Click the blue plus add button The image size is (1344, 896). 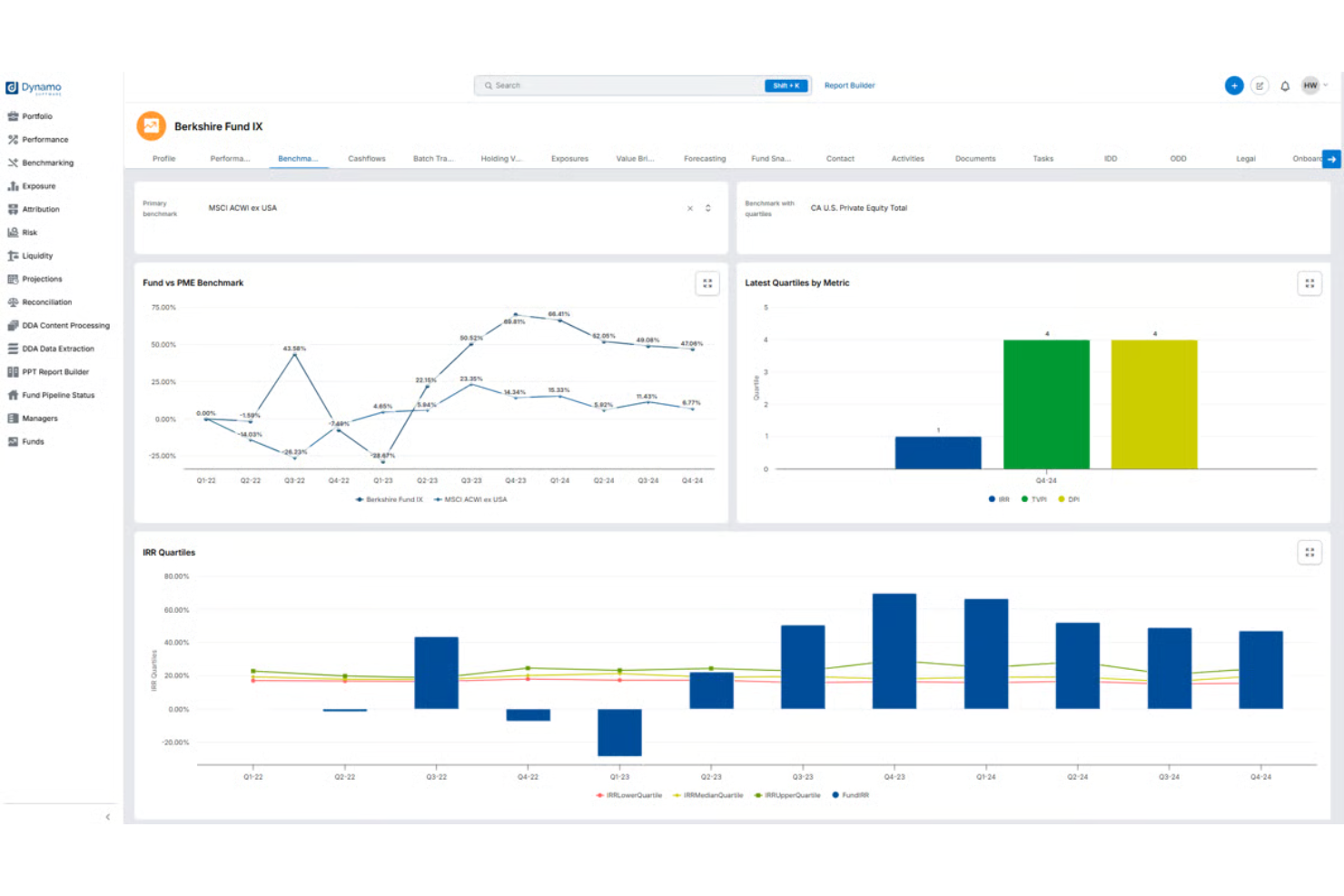tap(1233, 85)
